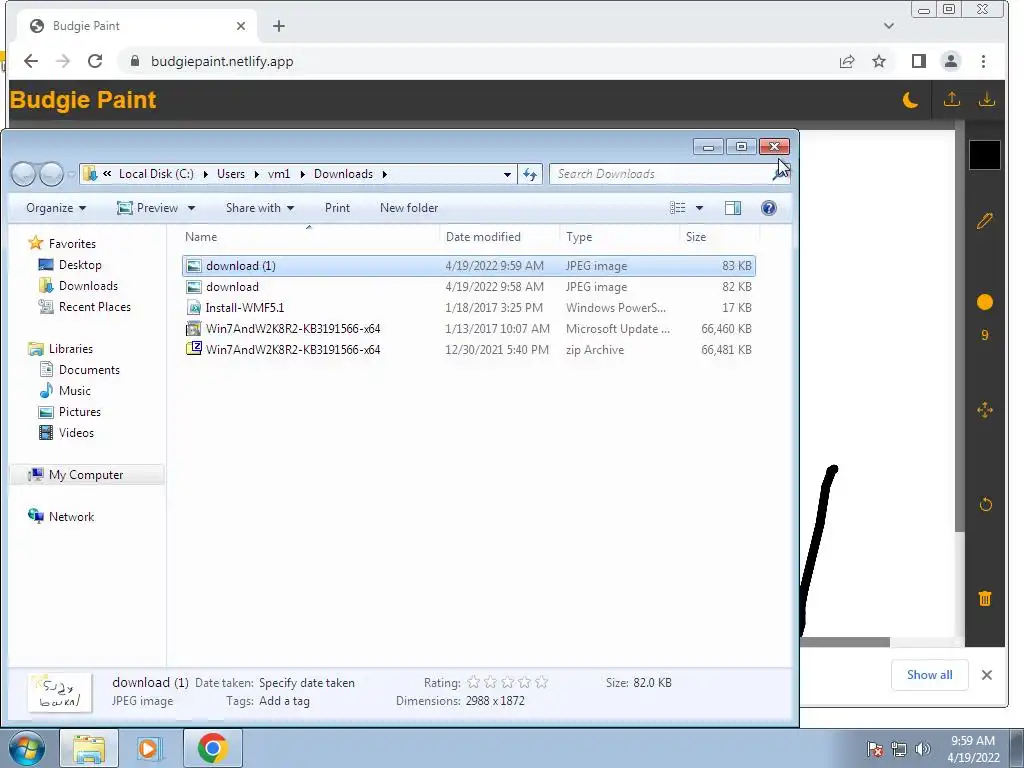This screenshot has height=768, width=1024.
Task: Click New folder in Explorer toolbar
Action: pyautogui.click(x=409, y=208)
